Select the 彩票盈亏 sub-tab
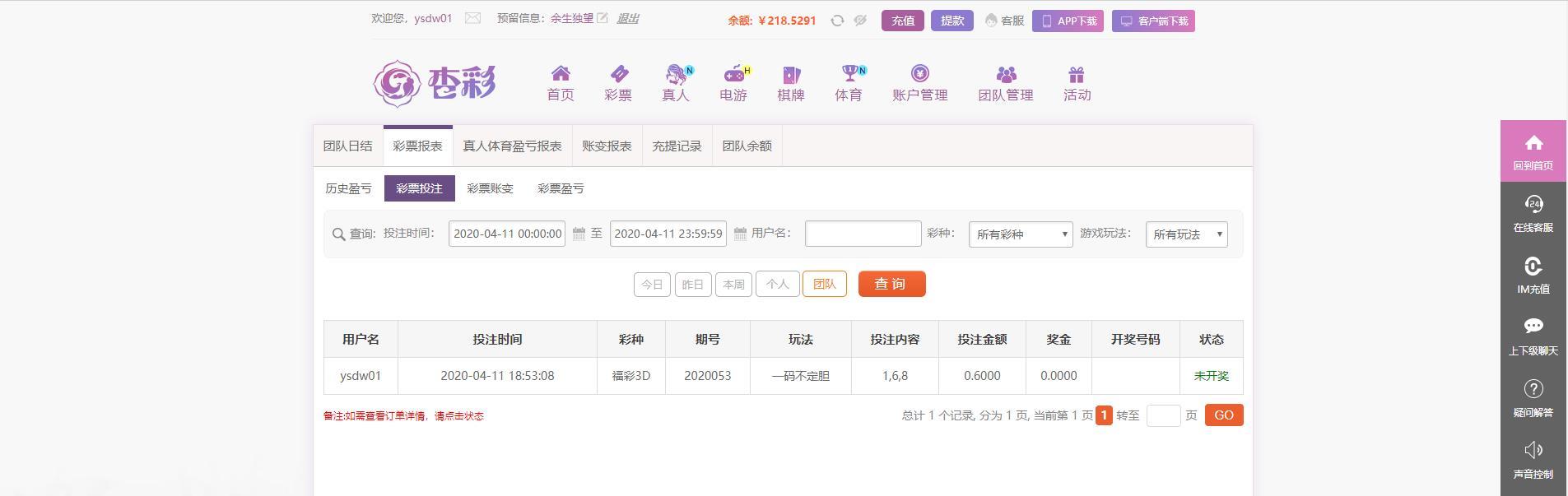The width and height of the screenshot is (1568, 496). click(x=561, y=188)
